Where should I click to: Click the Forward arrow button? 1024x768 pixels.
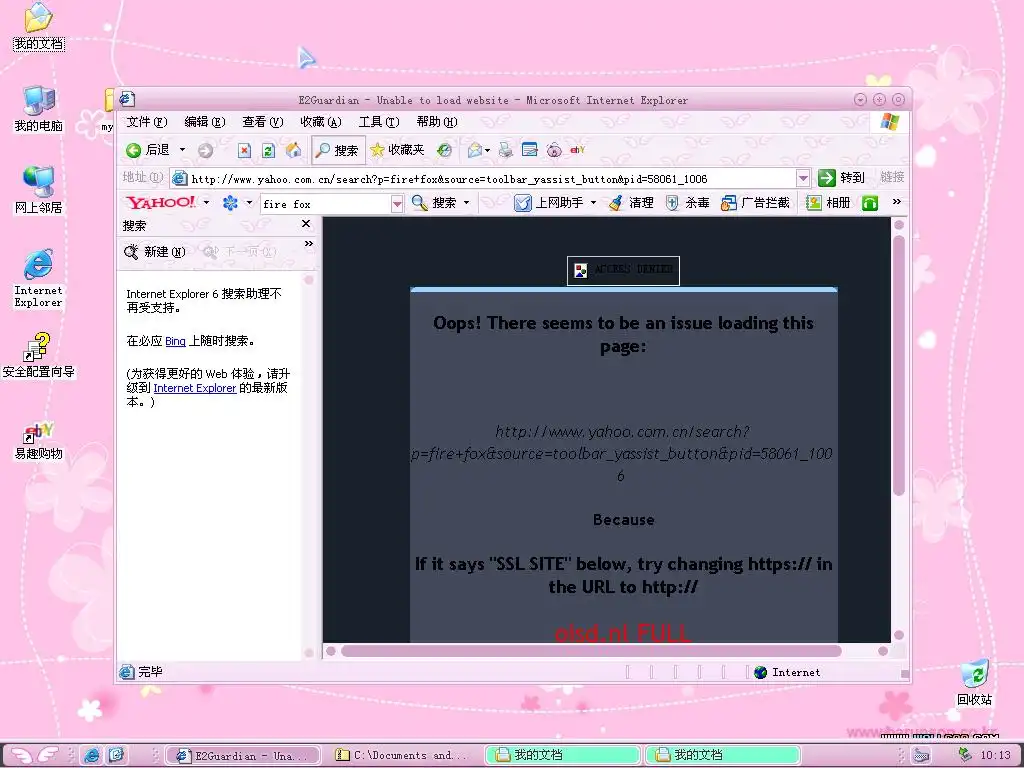click(x=205, y=150)
